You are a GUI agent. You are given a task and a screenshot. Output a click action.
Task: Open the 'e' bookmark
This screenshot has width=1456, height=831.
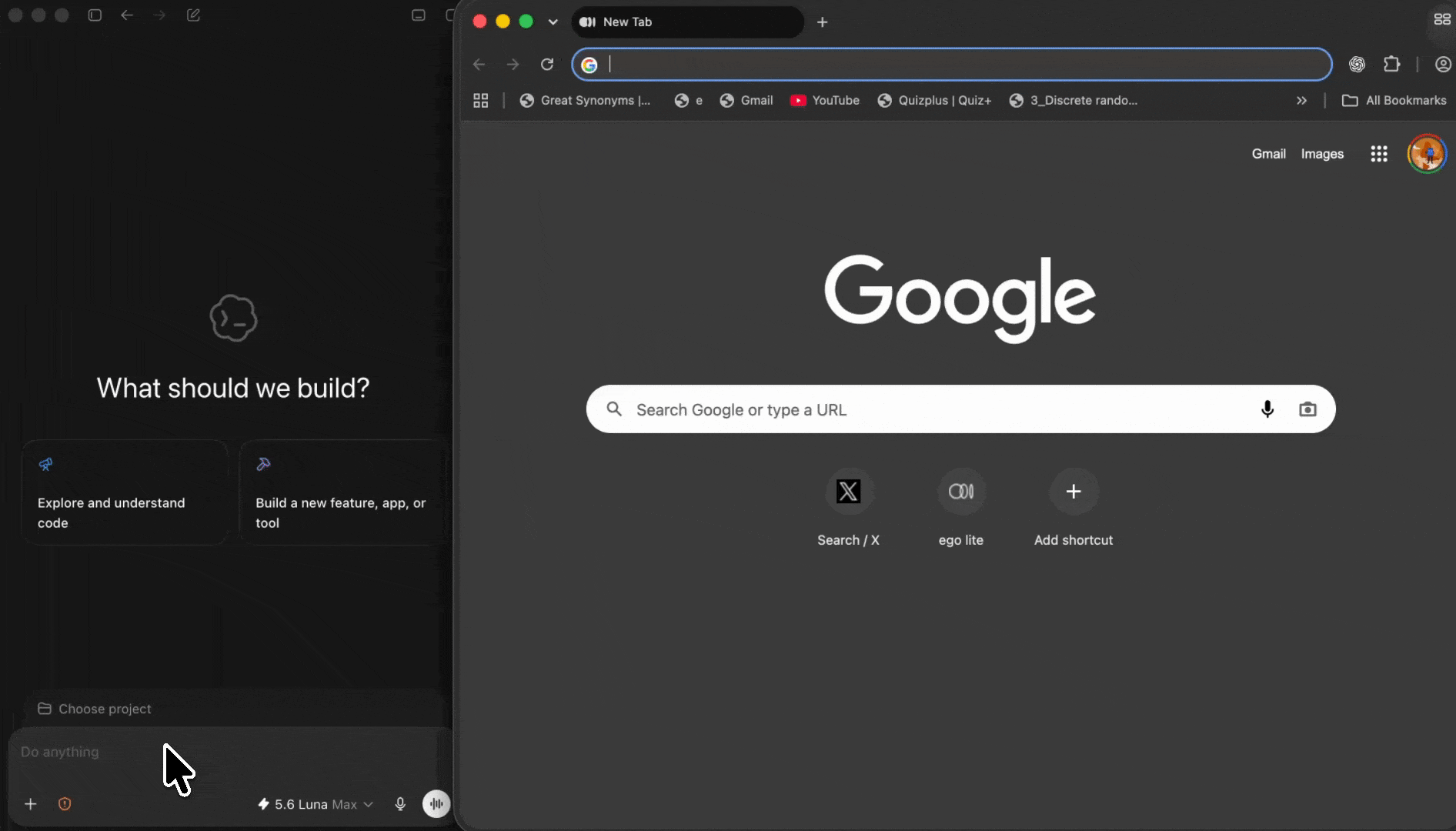tap(689, 101)
